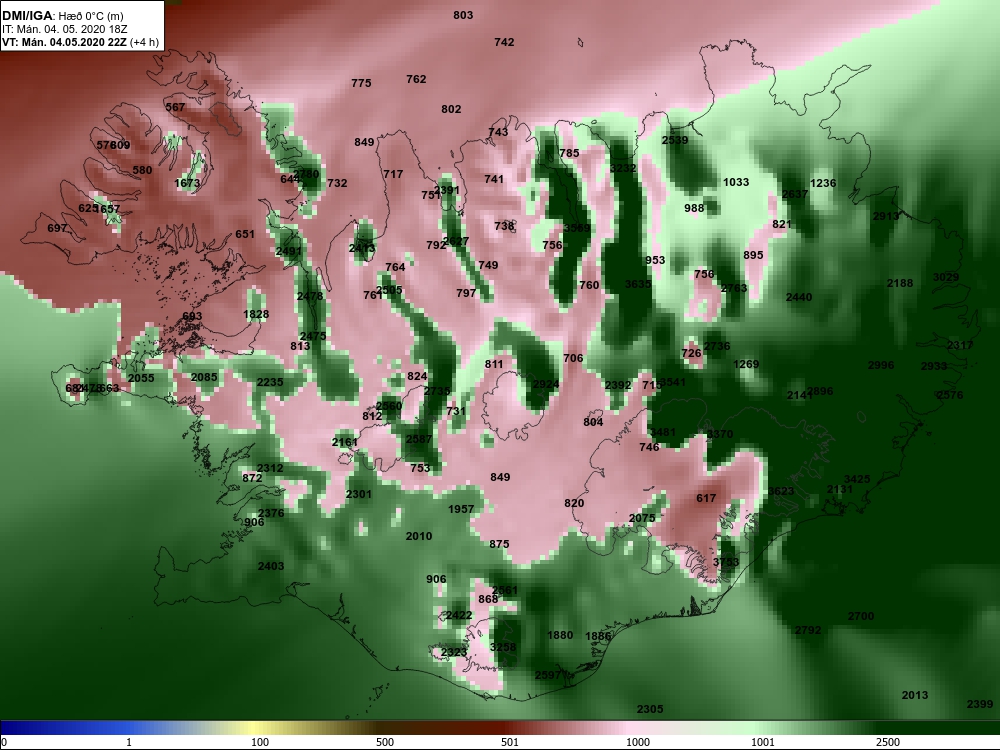The height and width of the screenshot is (750, 1000).
Task: Click the map value 2403
Action: 270,566
